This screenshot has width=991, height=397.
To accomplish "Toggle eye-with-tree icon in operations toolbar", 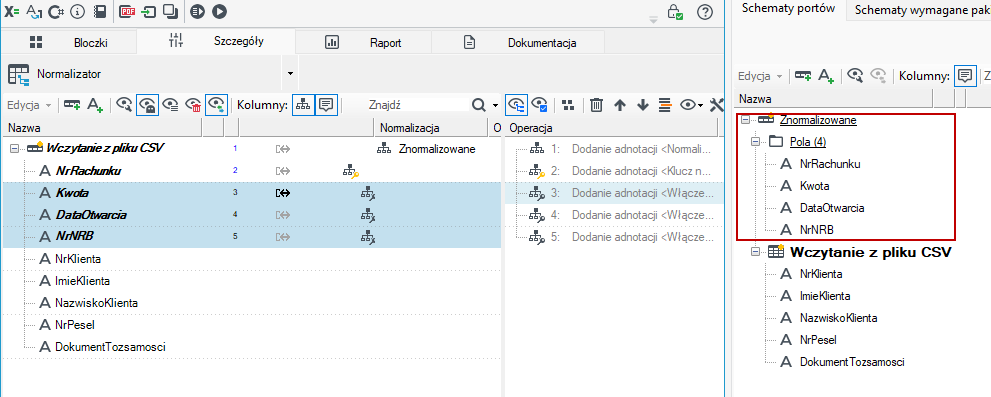I will [x=517, y=105].
